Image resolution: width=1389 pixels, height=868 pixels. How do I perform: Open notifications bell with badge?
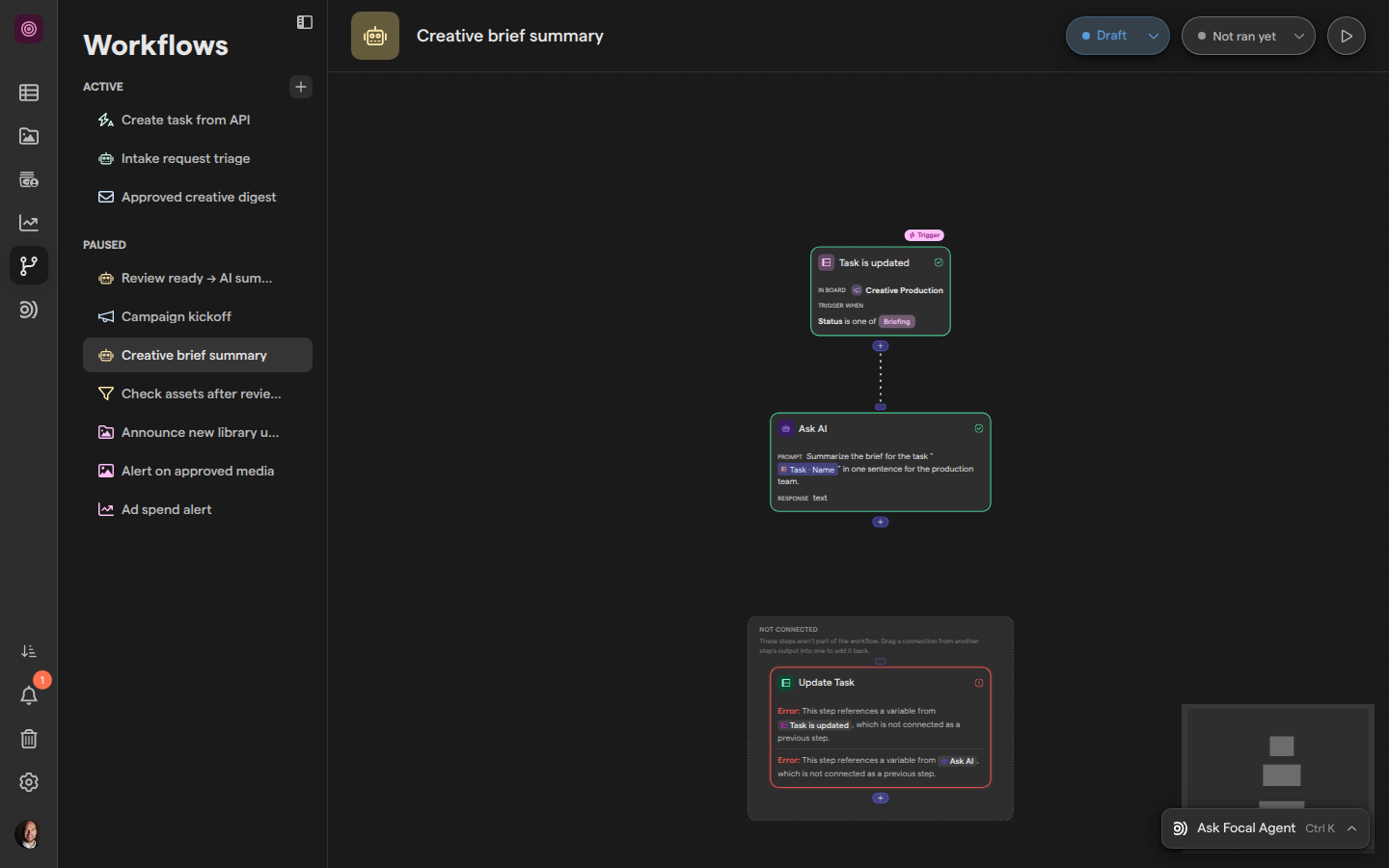click(x=29, y=695)
